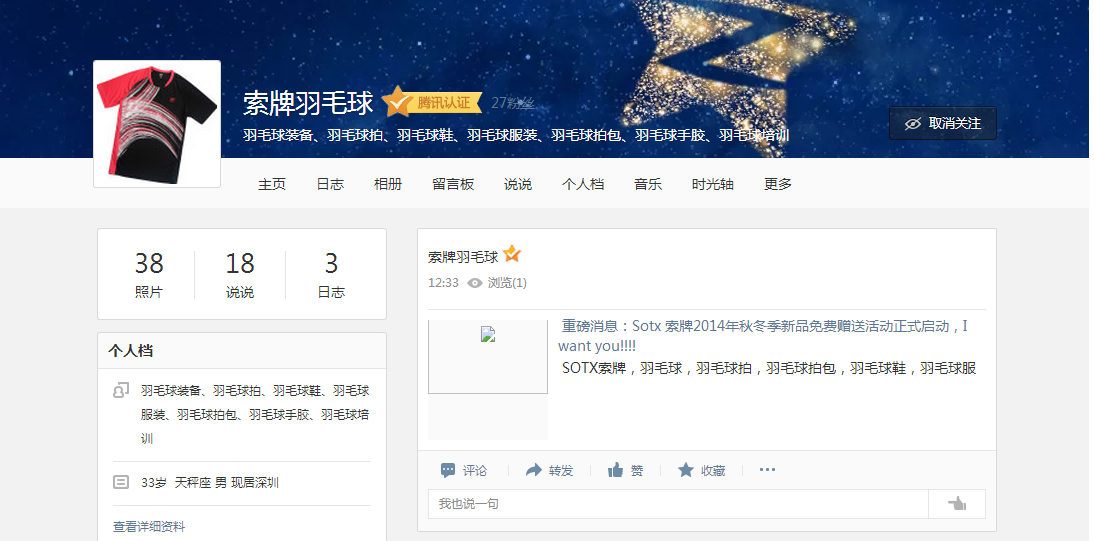Screen dimensions: 1094x541
Task: Focus the 我也说一句 comment field
Action: pos(678,504)
